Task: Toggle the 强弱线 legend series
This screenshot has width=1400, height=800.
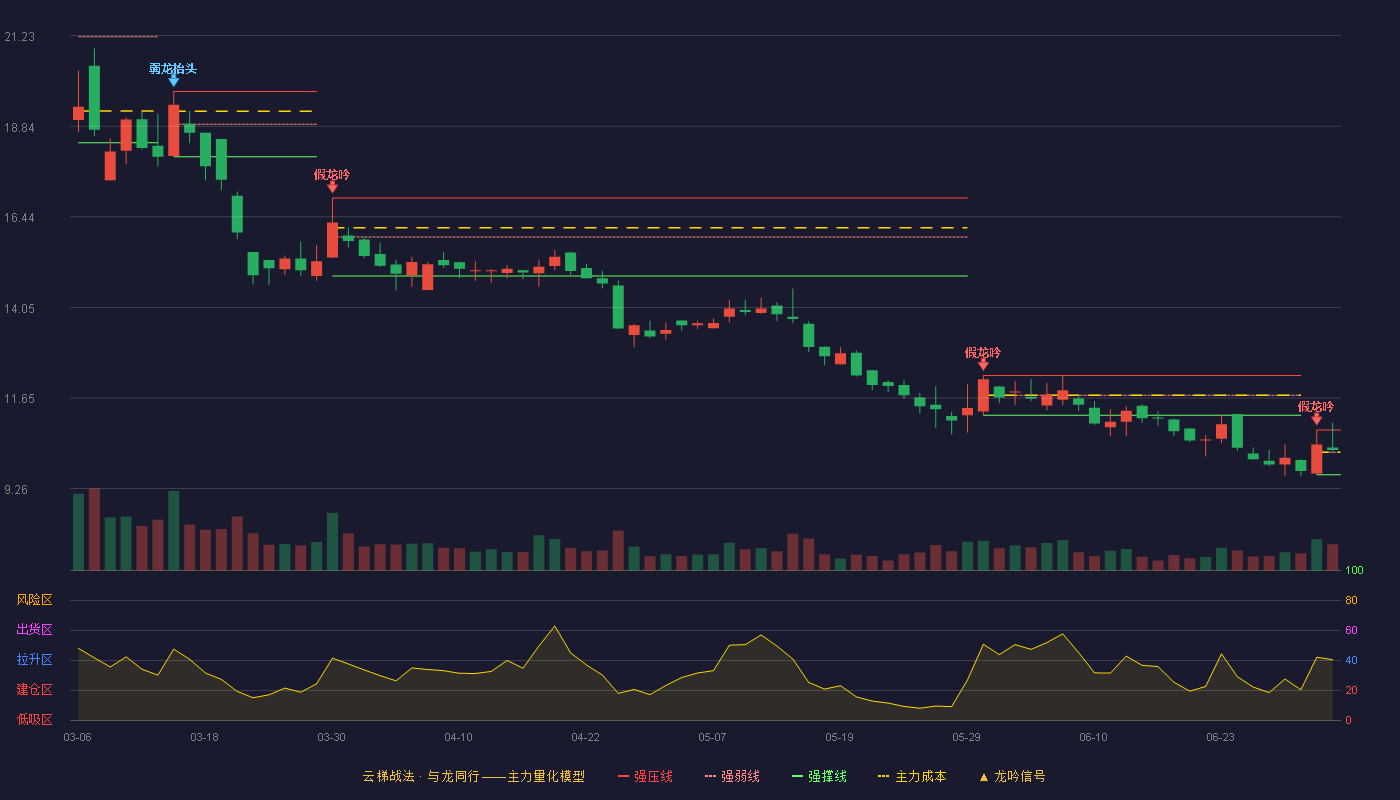Action: coord(732,776)
